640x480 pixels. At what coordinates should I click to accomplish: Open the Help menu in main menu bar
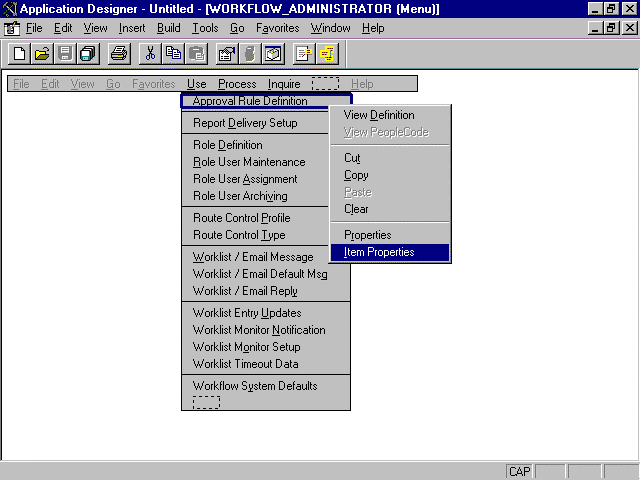(373, 28)
